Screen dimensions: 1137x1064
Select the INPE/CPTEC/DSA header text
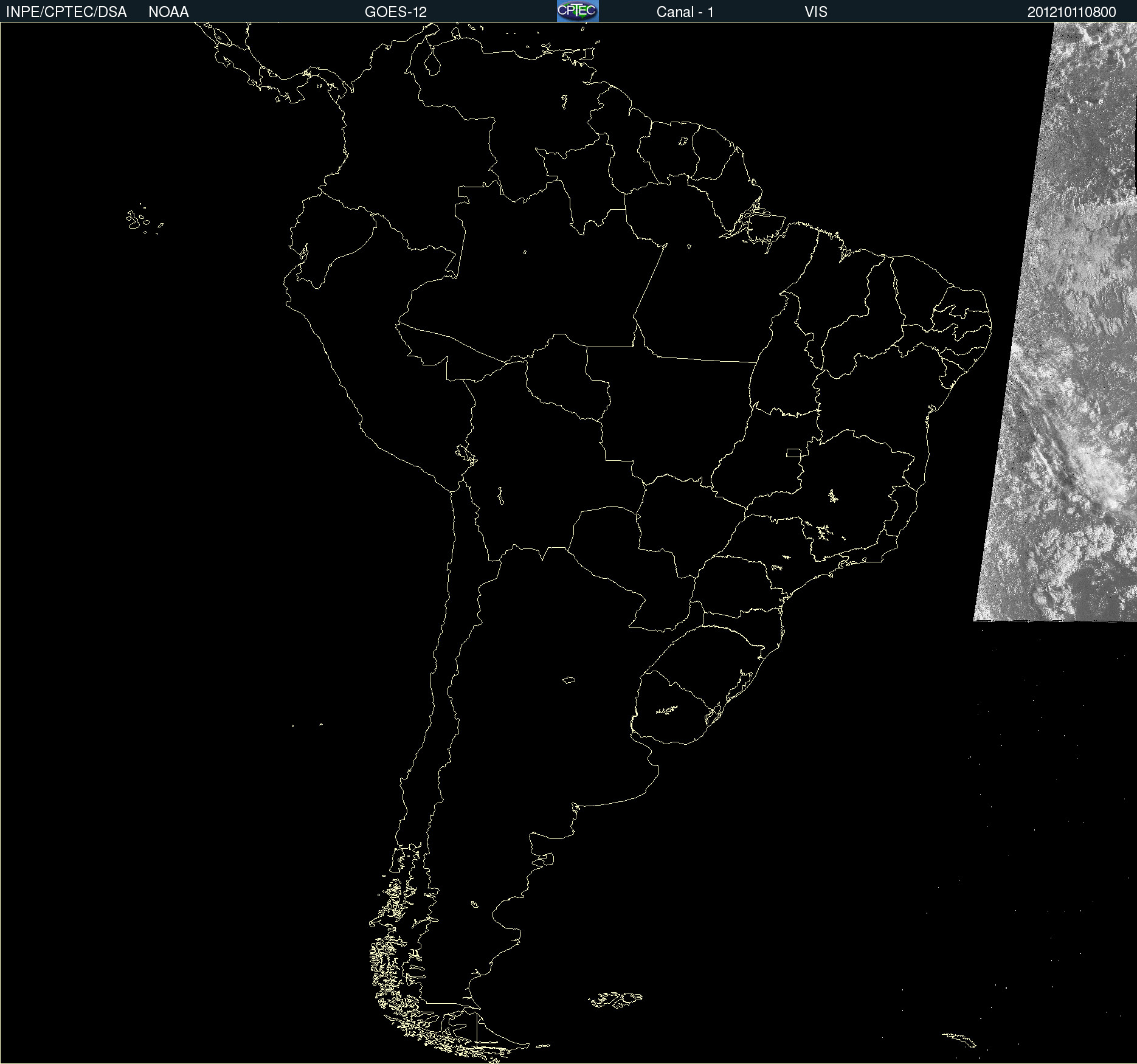click(x=66, y=12)
